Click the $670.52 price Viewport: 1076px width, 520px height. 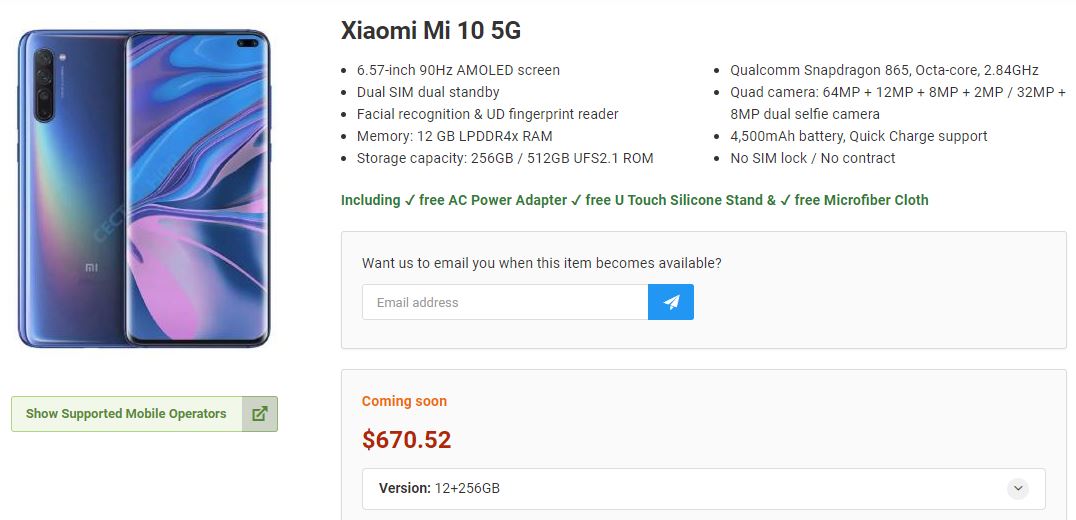click(406, 440)
